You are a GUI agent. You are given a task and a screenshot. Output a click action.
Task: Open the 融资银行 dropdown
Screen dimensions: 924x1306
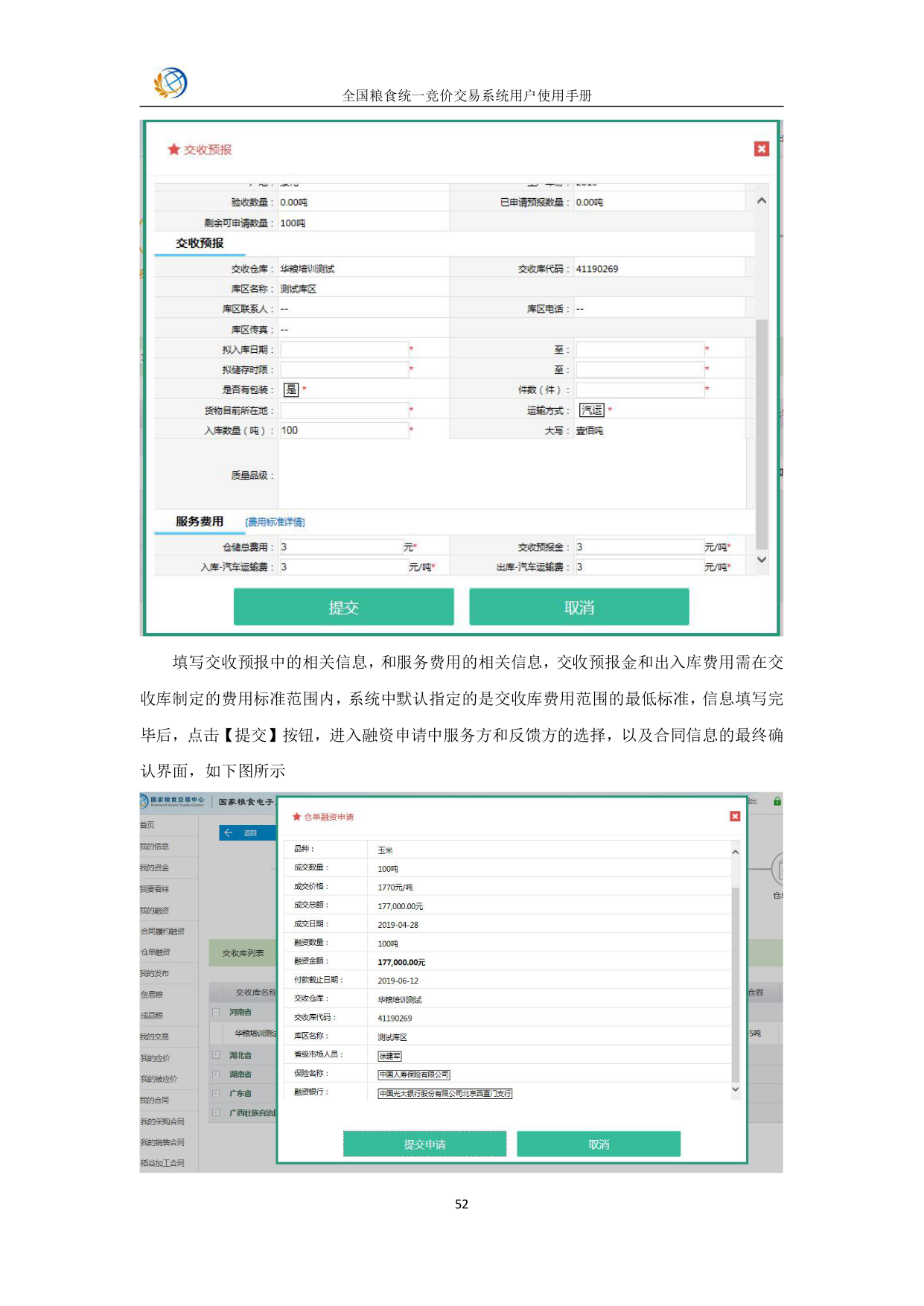pyautogui.click(x=445, y=1093)
